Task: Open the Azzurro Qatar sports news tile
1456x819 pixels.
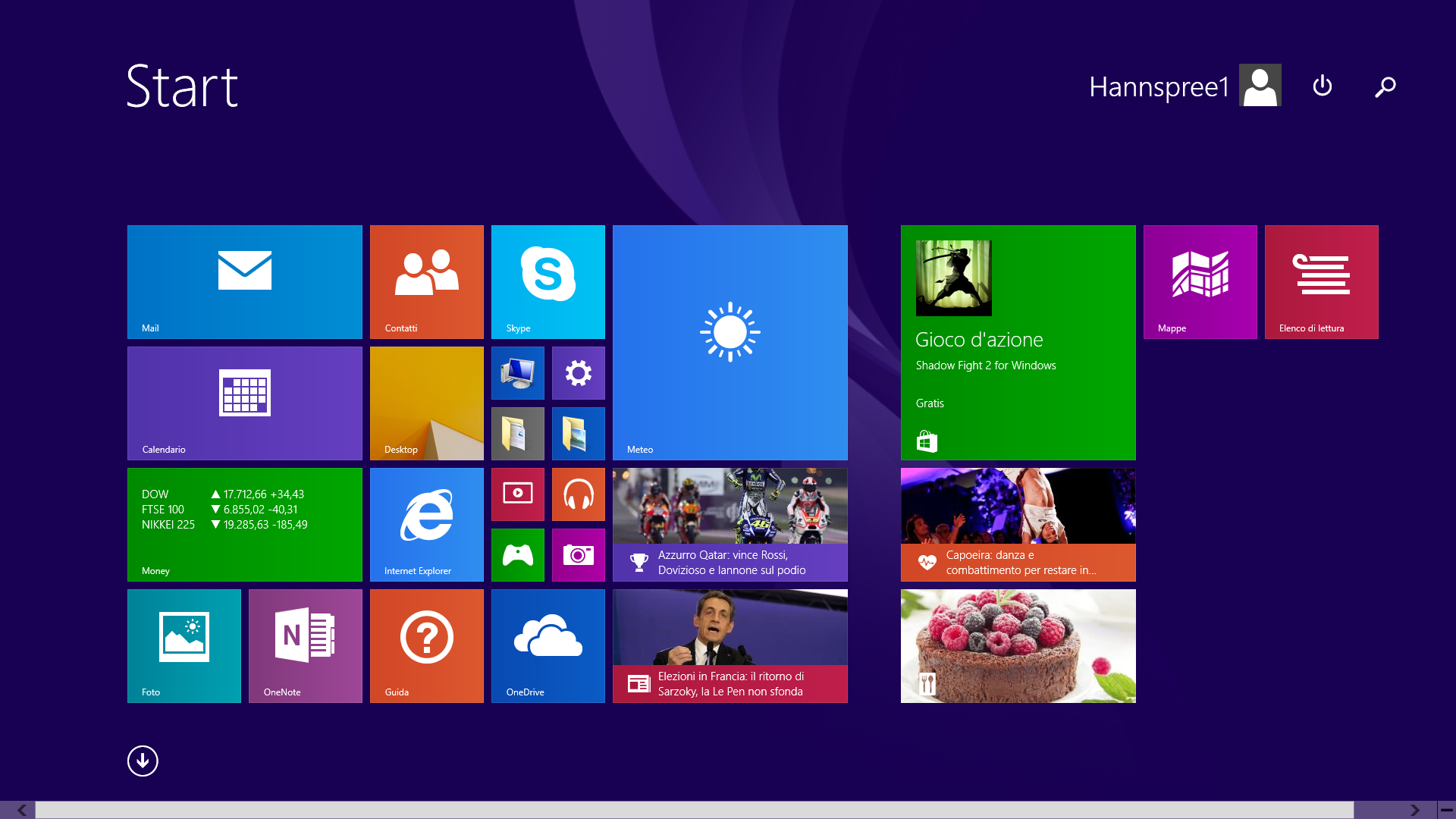Action: pyautogui.click(x=730, y=524)
